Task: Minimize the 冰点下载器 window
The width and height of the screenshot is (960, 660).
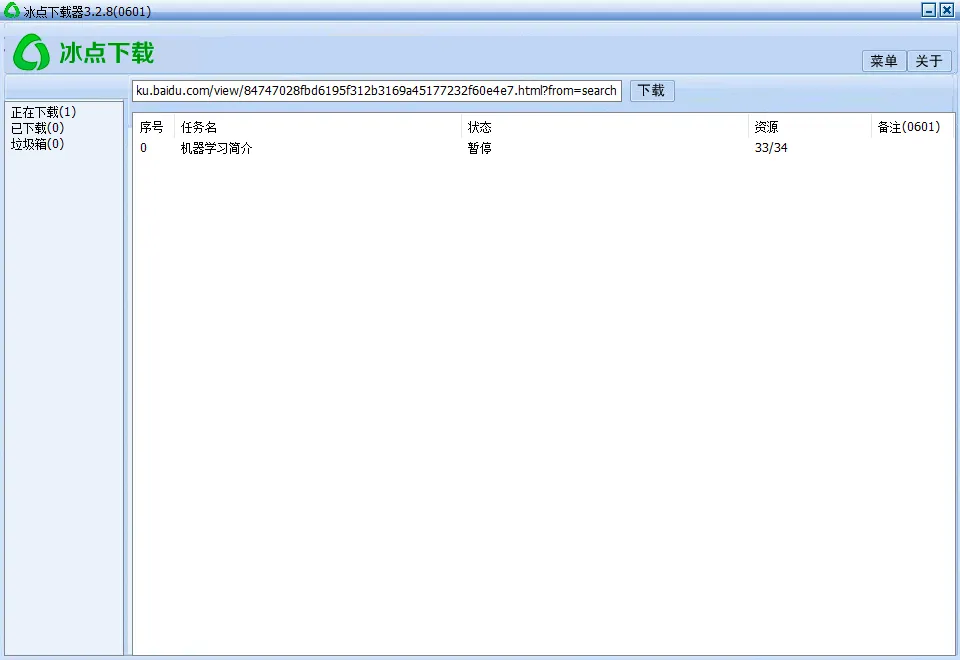Action: 929,10
